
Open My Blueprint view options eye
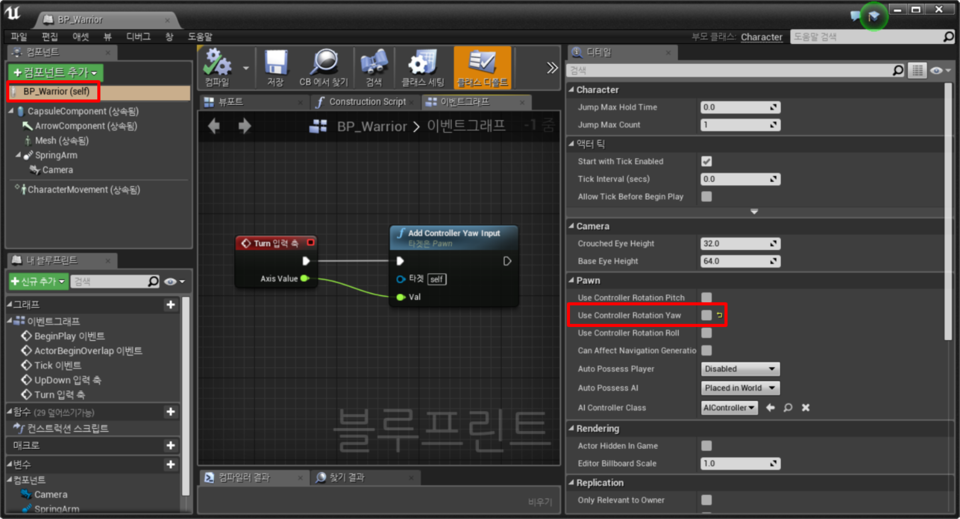click(174, 282)
